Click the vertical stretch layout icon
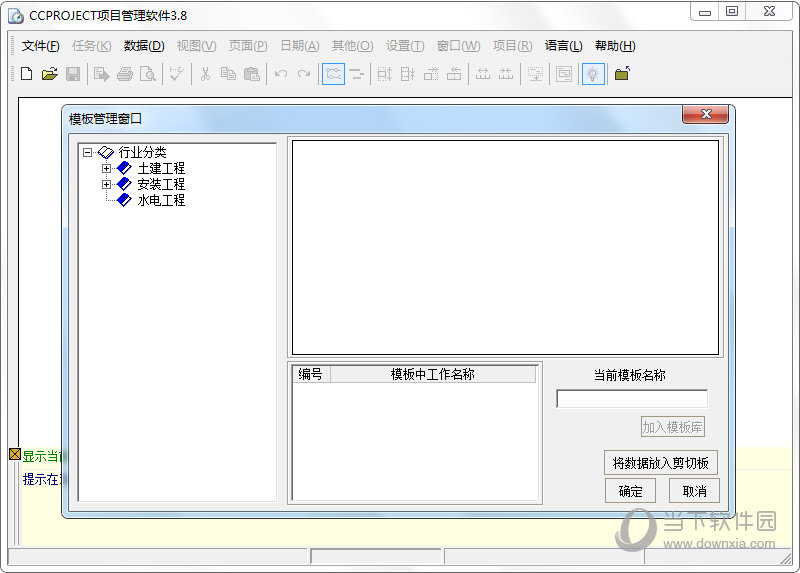The height and width of the screenshot is (573, 800). click(x=385, y=74)
